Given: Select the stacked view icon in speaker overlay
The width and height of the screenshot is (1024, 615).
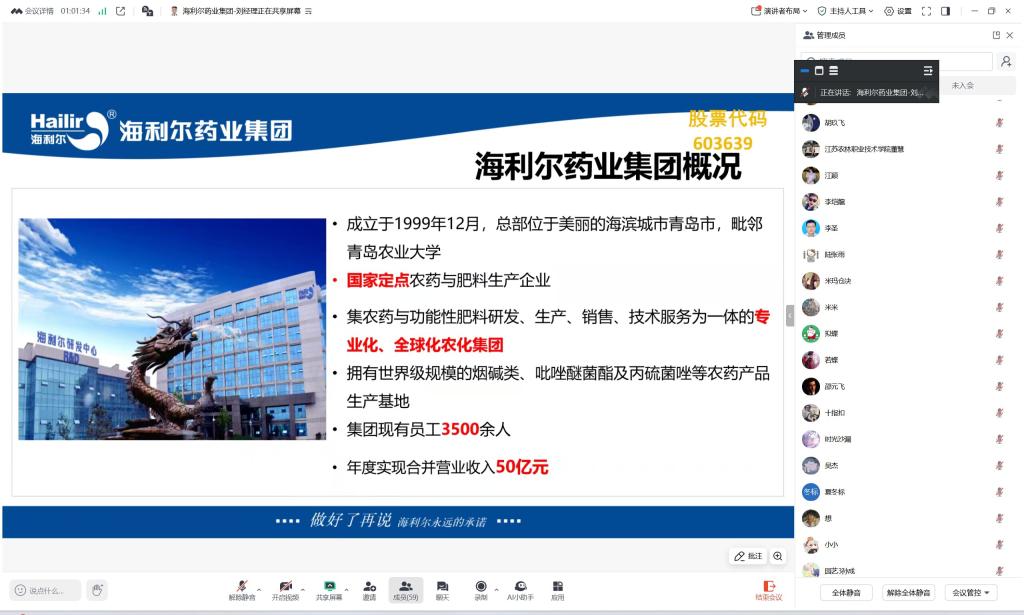Looking at the screenshot, I should pyautogui.click(x=833, y=71).
